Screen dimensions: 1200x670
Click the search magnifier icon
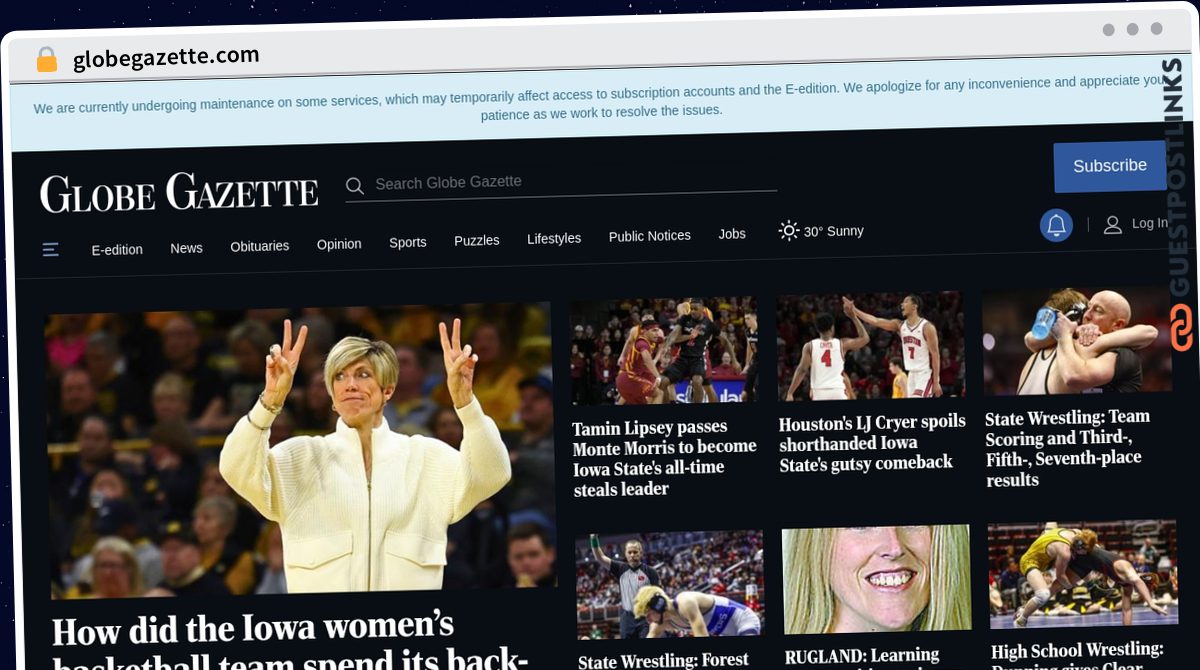[355, 186]
